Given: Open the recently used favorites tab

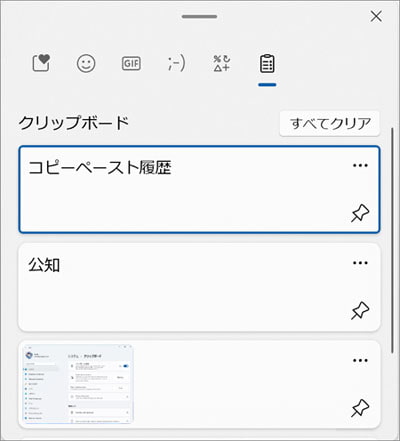Looking at the screenshot, I should (41, 63).
